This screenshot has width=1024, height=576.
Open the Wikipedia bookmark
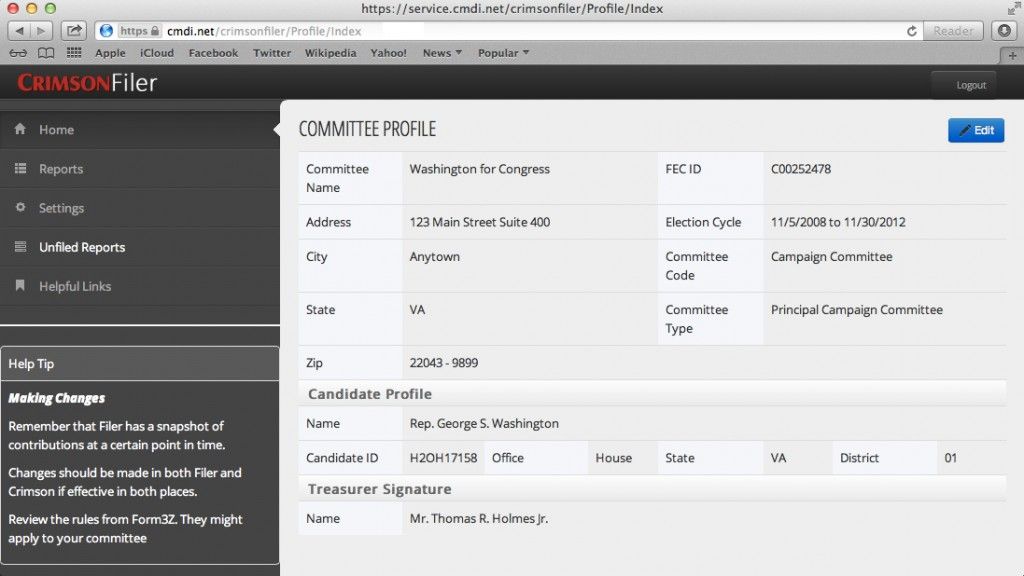point(330,53)
